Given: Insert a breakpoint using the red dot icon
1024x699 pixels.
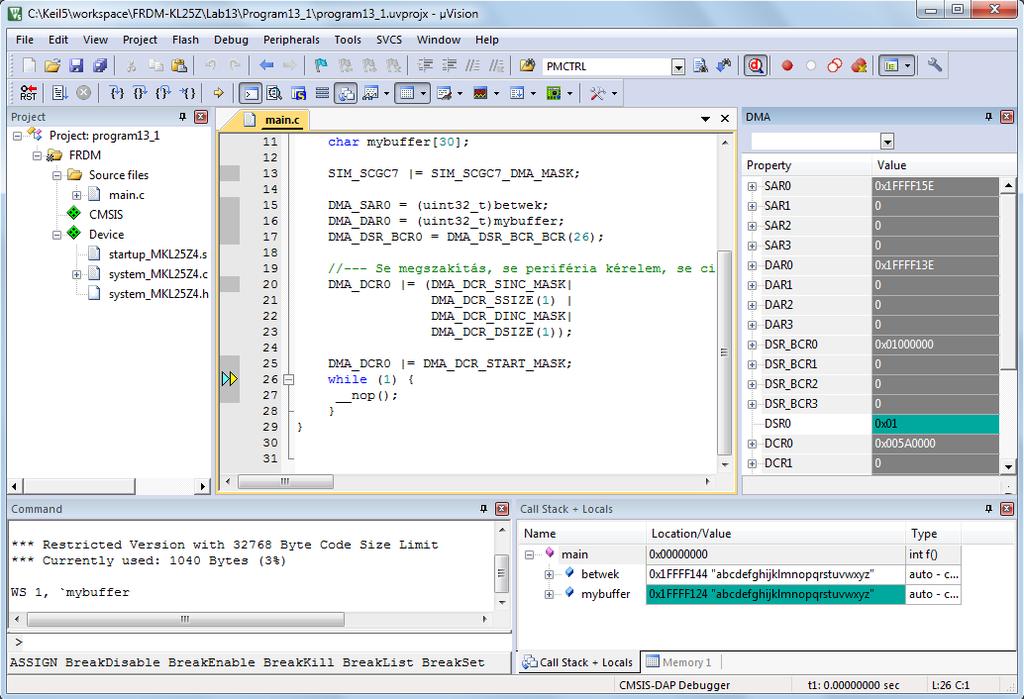Looking at the screenshot, I should tap(787, 65).
